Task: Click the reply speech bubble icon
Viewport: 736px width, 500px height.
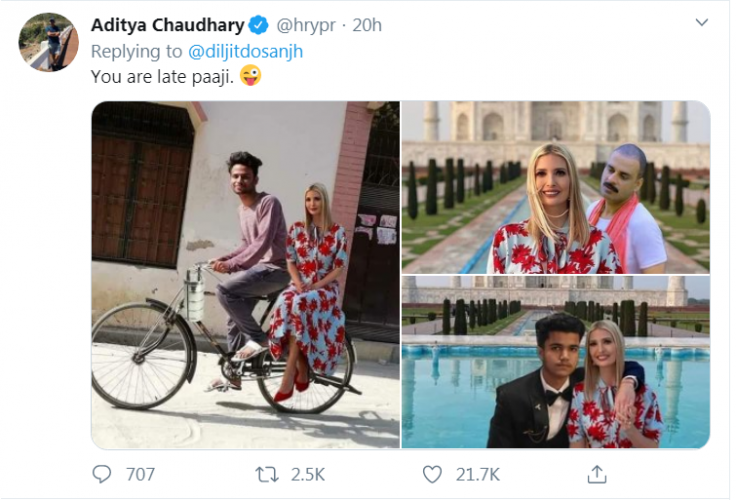Action: coord(102,474)
